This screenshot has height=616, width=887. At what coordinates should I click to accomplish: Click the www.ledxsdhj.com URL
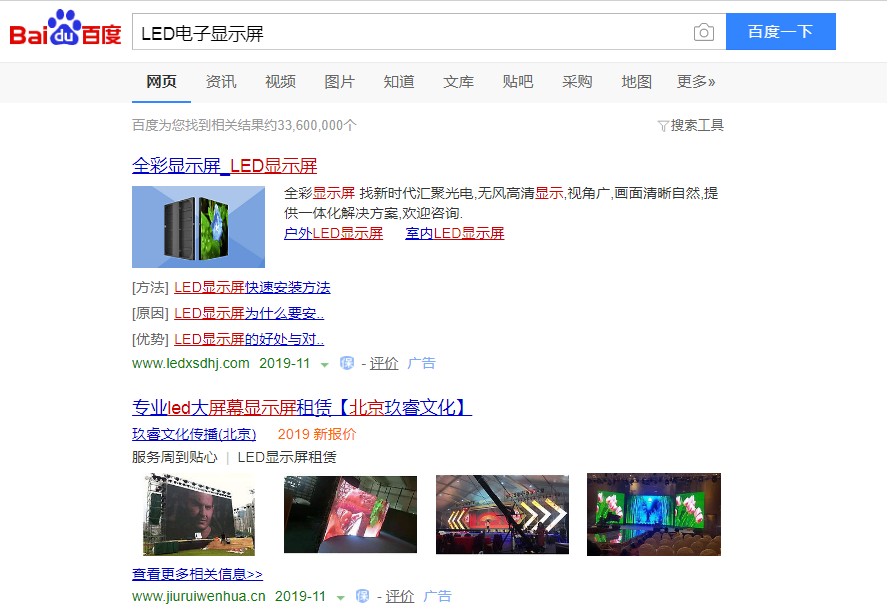(191, 363)
